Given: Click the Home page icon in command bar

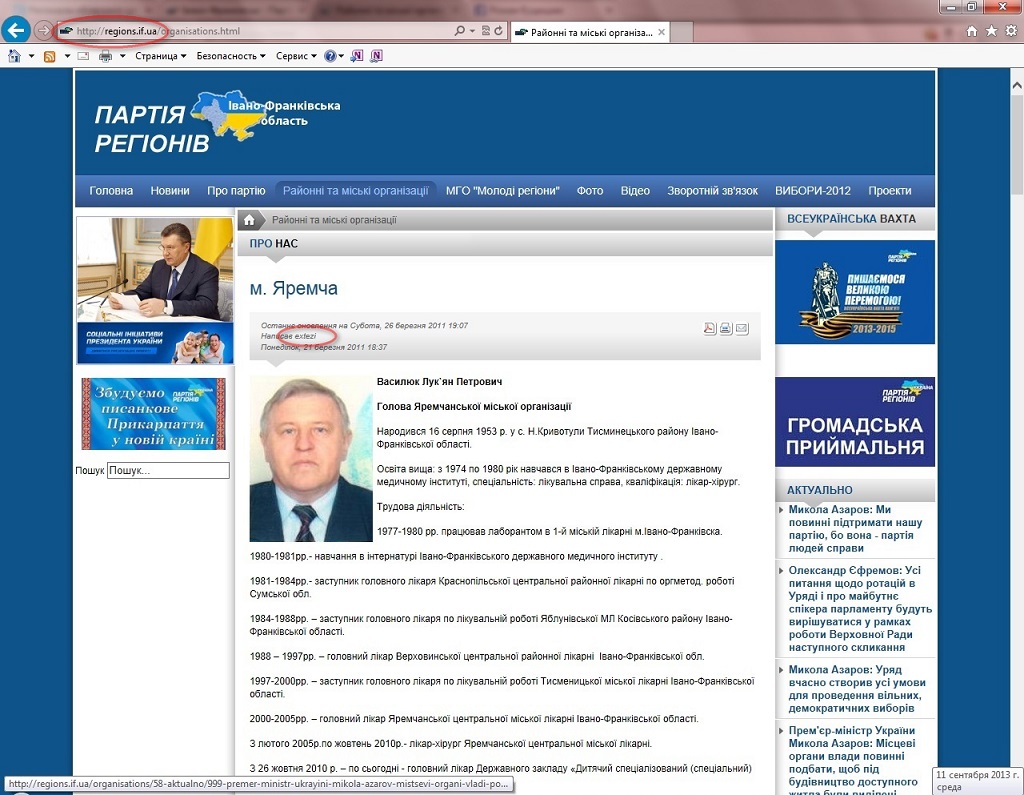Looking at the screenshot, I should coord(14,56).
